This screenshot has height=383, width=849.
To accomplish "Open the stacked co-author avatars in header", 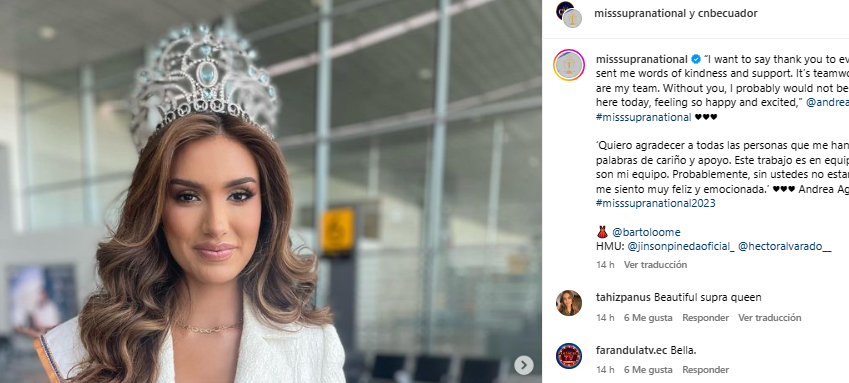I will pos(569,14).
